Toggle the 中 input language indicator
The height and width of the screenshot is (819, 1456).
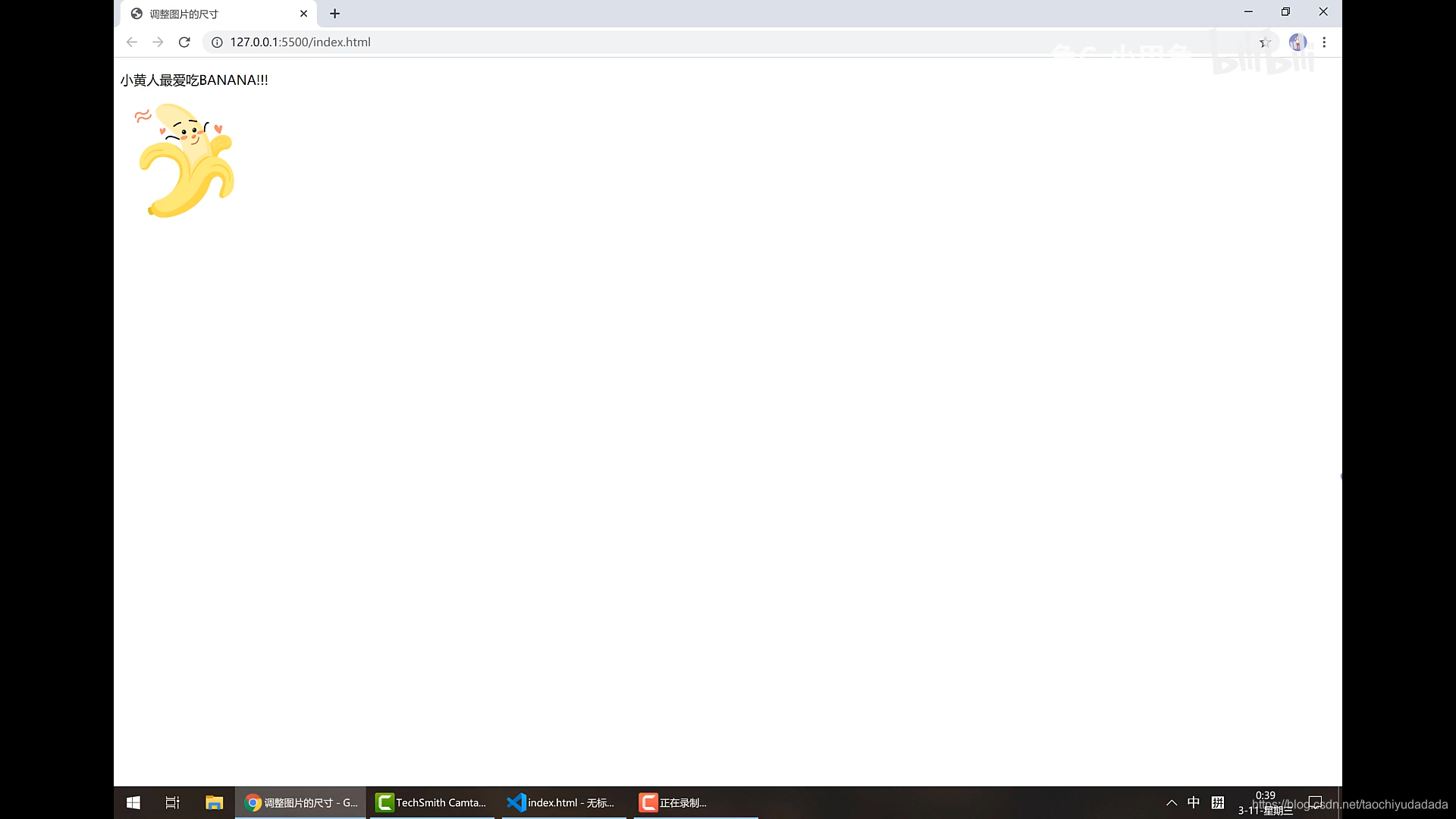click(x=1194, y=802)
